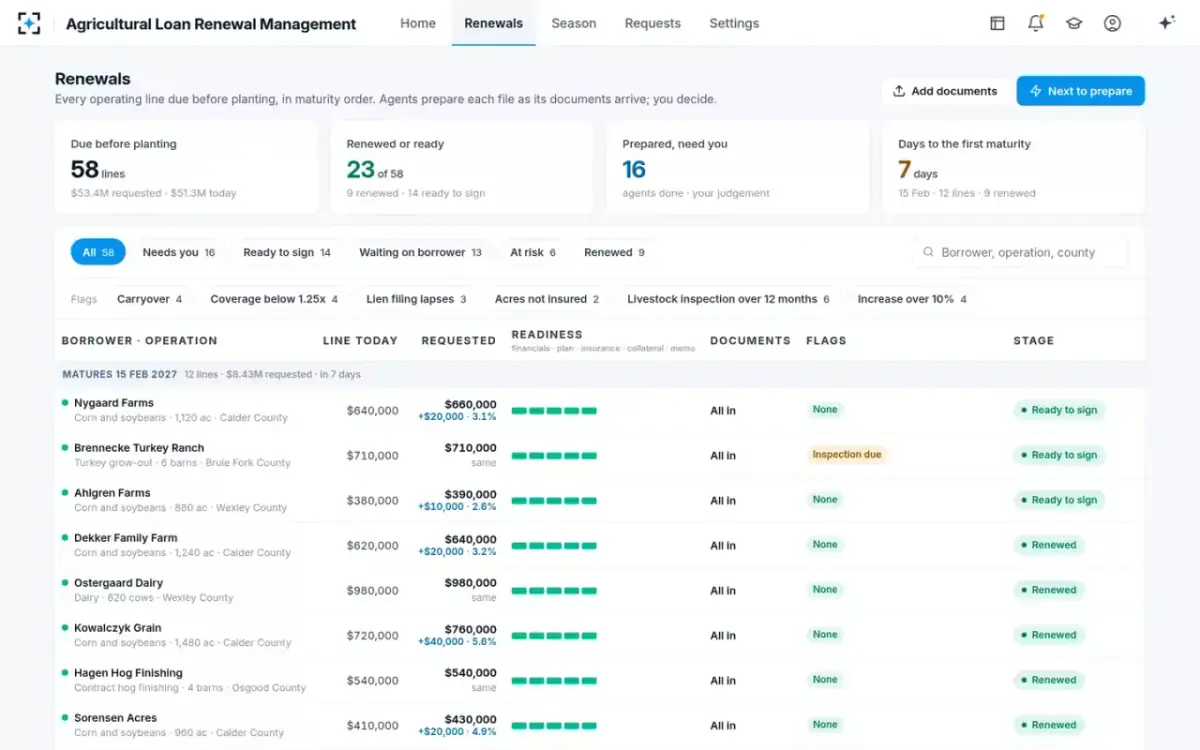
Task: Click Nygaard Farms readiness progress bar
Action: [554, 410]
